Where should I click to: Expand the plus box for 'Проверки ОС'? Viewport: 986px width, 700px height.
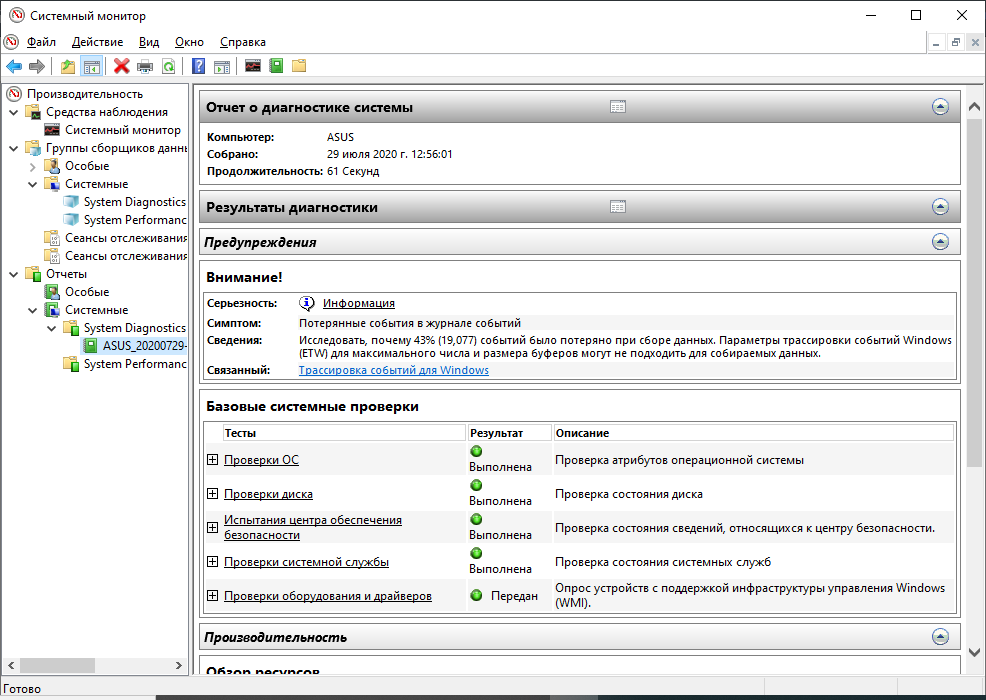click(x=213, y=460)
